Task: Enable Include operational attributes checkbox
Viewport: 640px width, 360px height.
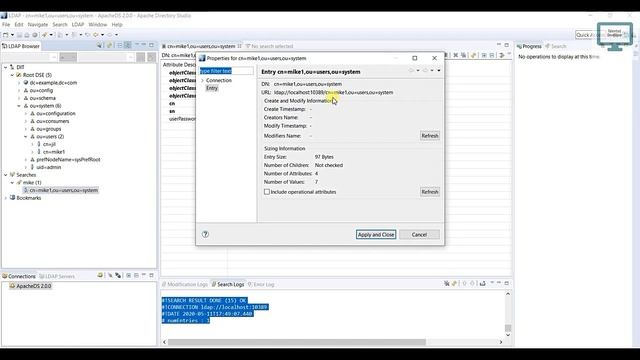Action: point(267,192)
